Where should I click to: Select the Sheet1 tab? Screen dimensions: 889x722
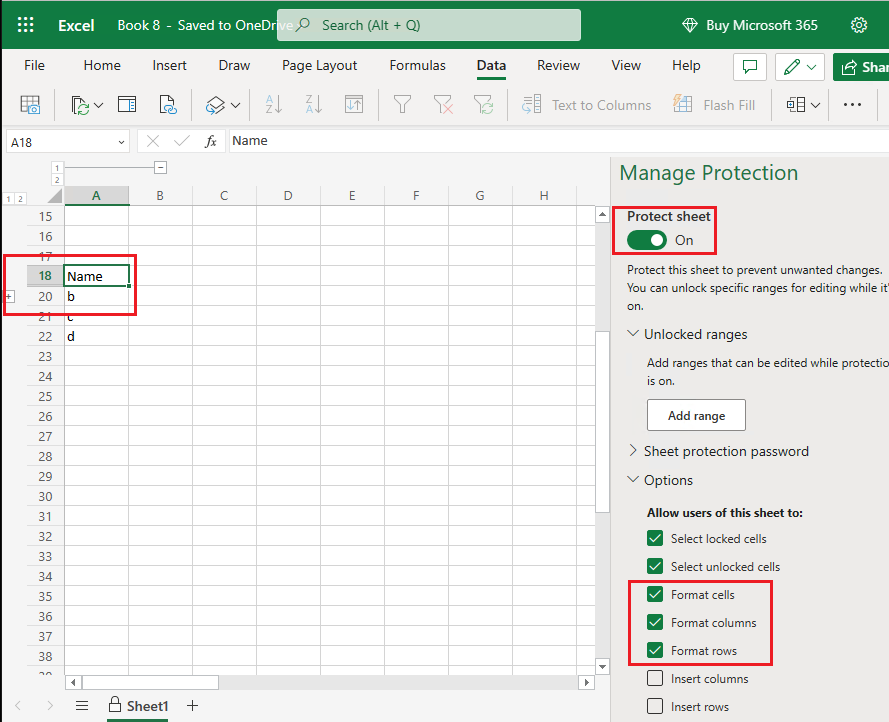click(138, 706)
